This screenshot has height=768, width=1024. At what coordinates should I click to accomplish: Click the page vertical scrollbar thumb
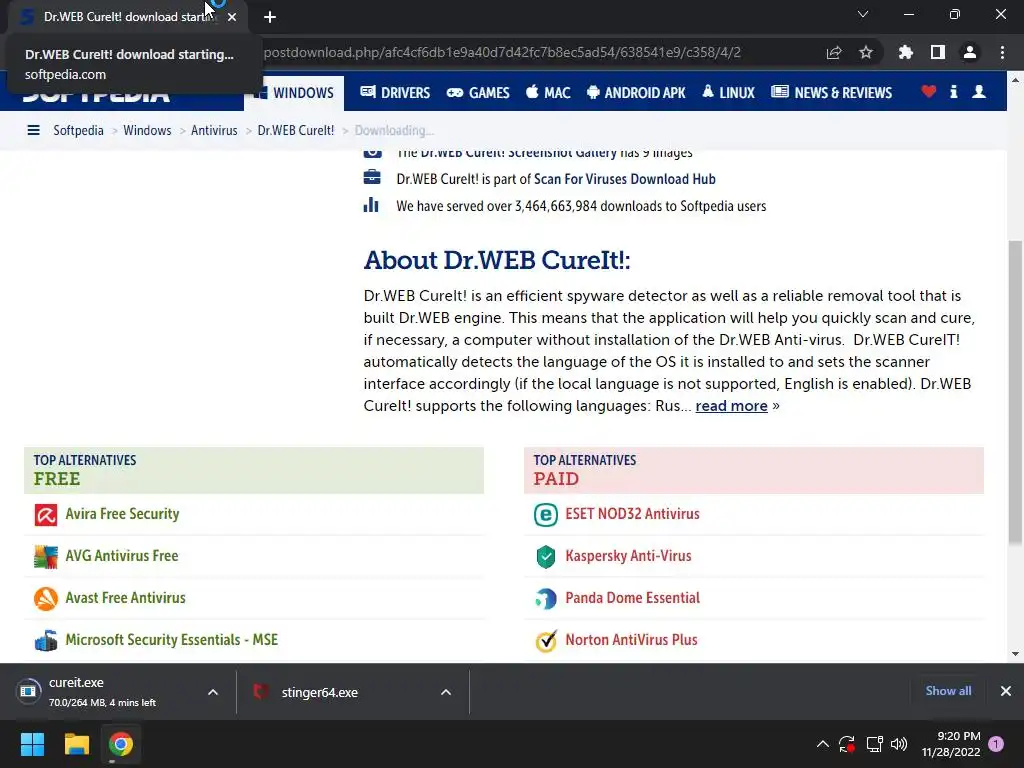point(1015,392)
